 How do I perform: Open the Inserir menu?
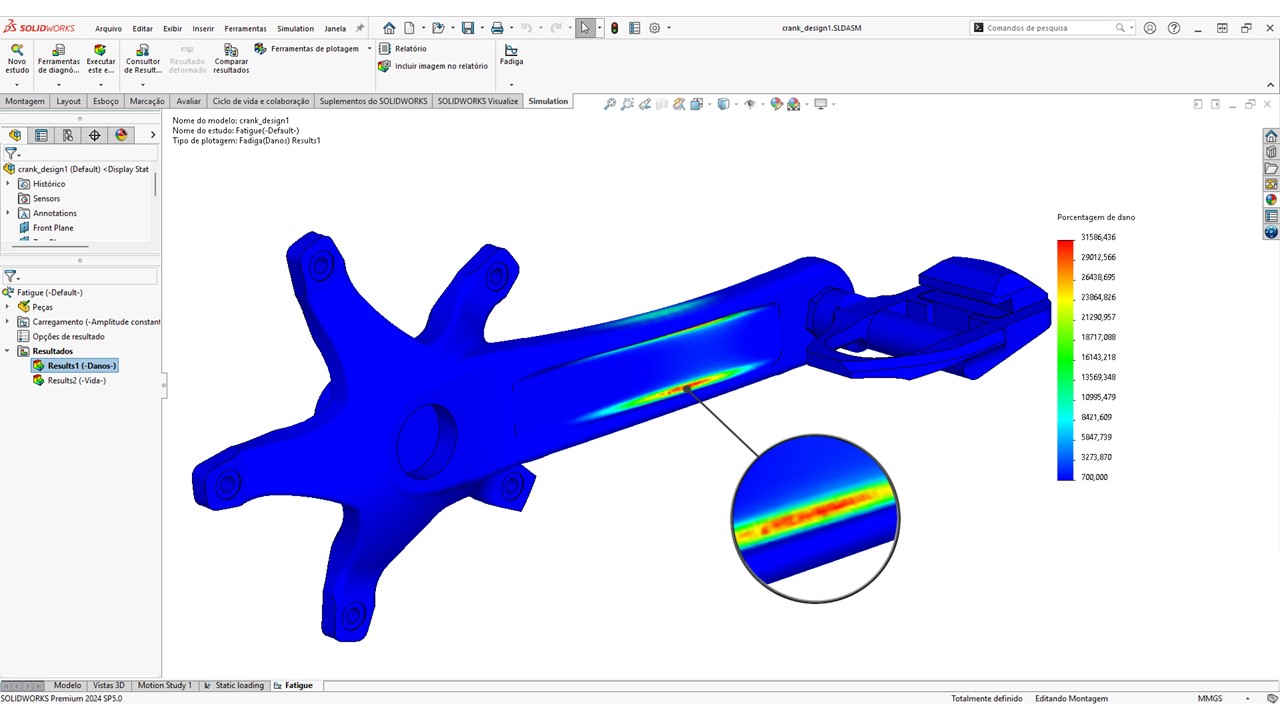[x=203, y=29]
